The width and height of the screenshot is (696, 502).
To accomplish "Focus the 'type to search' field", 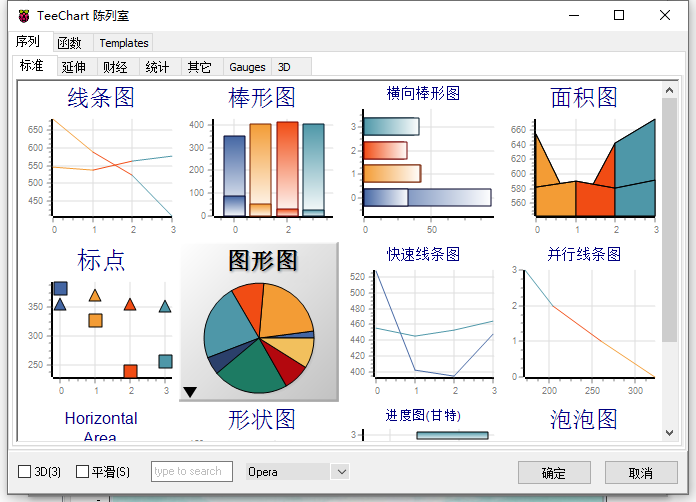I will coord(192,471).
